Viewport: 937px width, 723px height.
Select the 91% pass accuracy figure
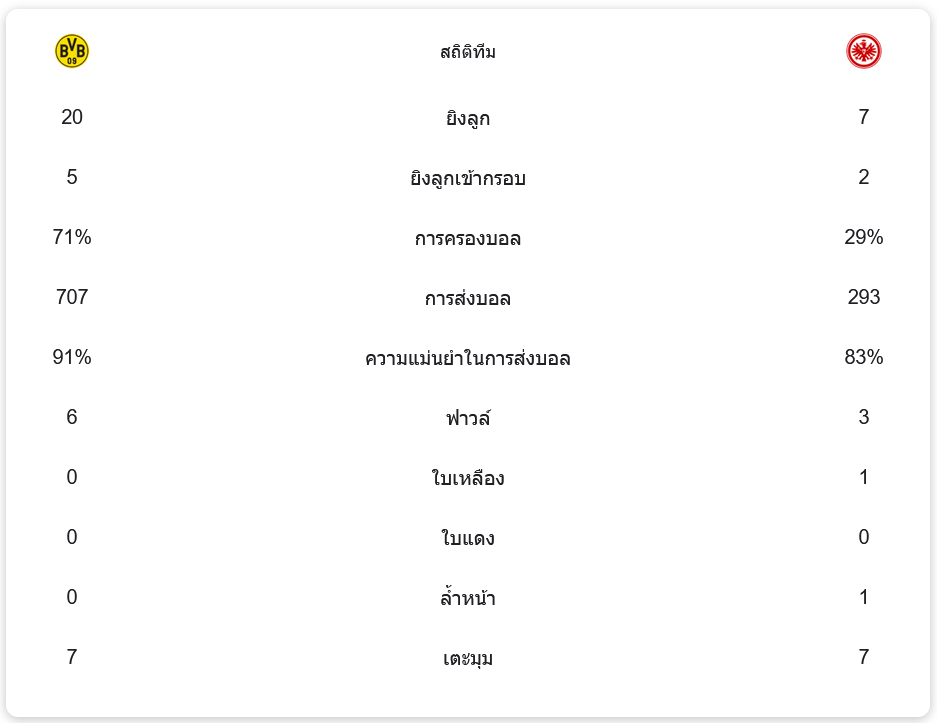point(72,357)
